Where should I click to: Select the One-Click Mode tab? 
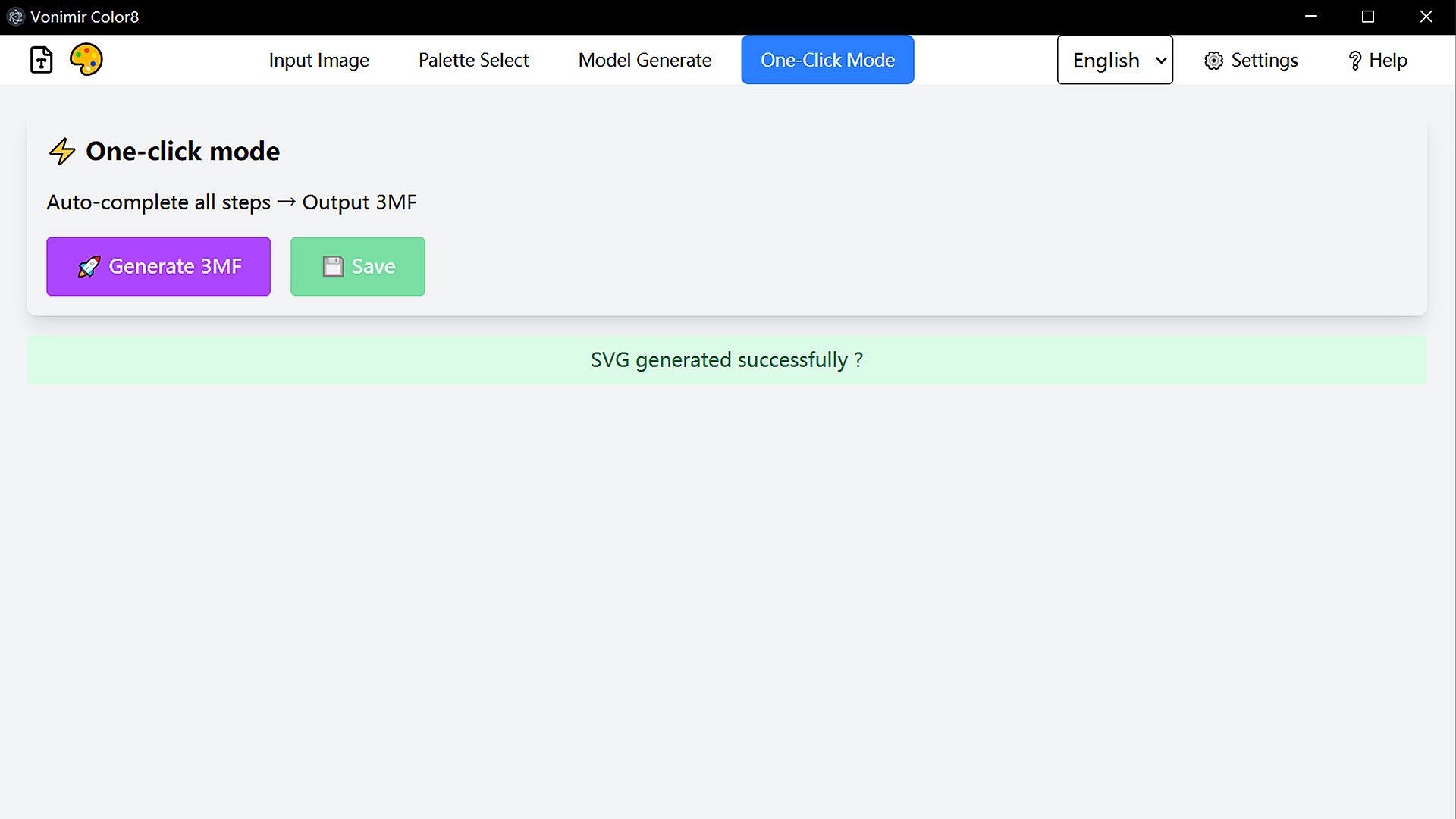[x=827, y=60]
